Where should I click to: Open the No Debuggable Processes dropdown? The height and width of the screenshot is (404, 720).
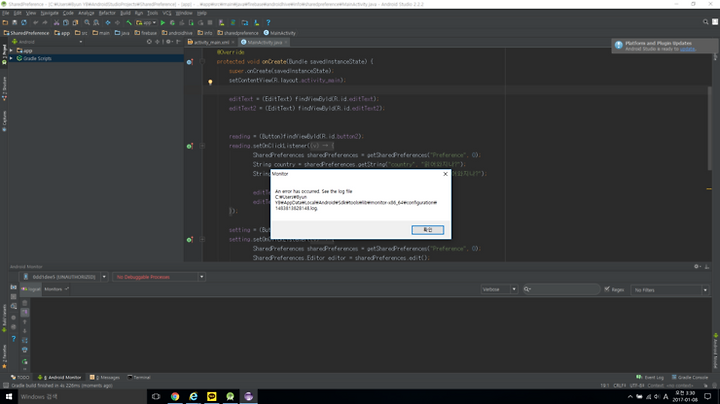click(158, 277)
